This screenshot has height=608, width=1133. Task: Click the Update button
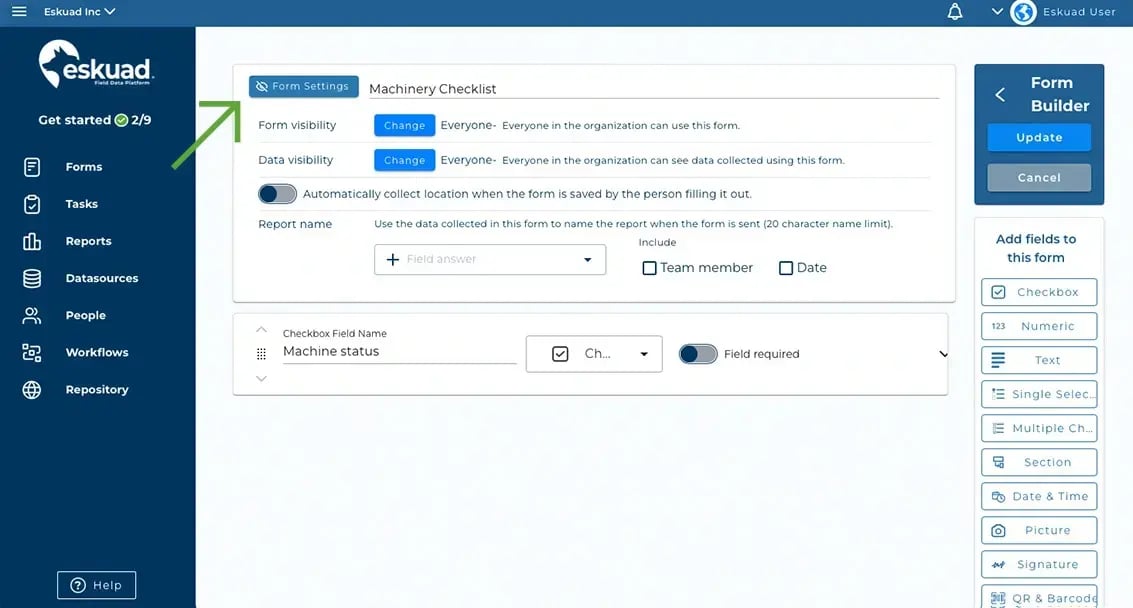coord(1039,138)
